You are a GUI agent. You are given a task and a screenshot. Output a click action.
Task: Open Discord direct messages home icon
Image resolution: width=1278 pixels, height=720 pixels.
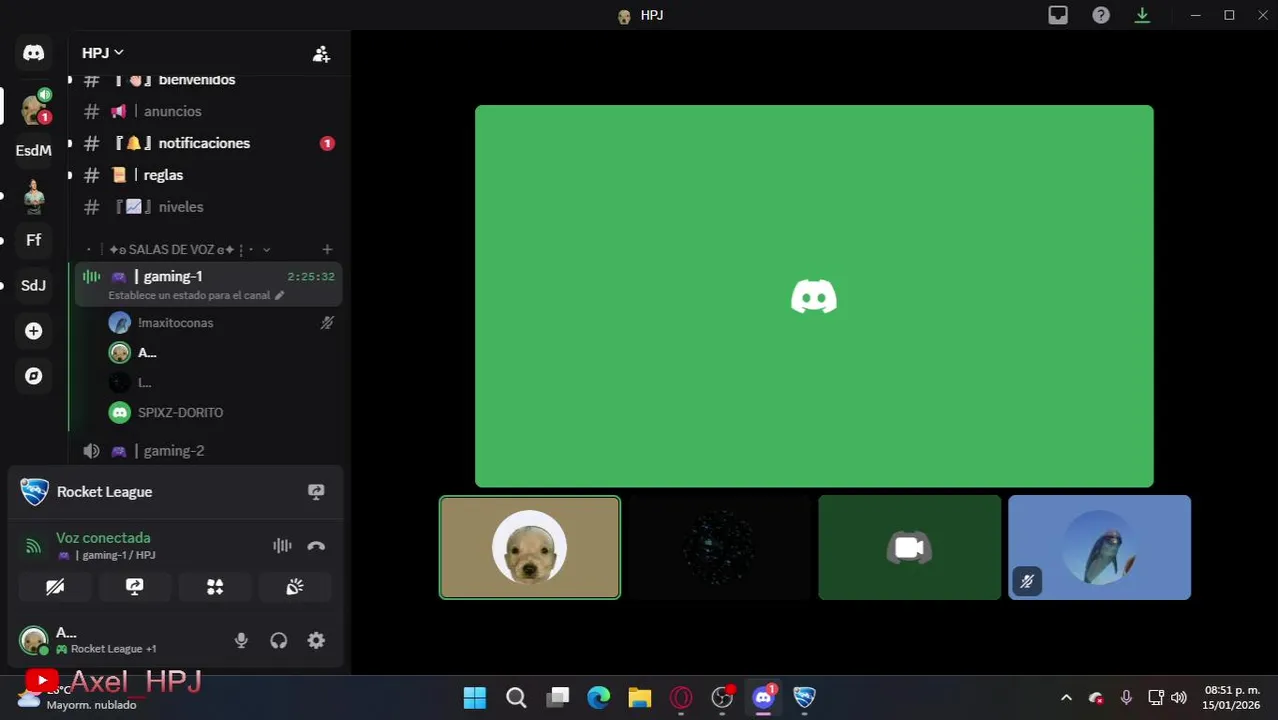33,53
